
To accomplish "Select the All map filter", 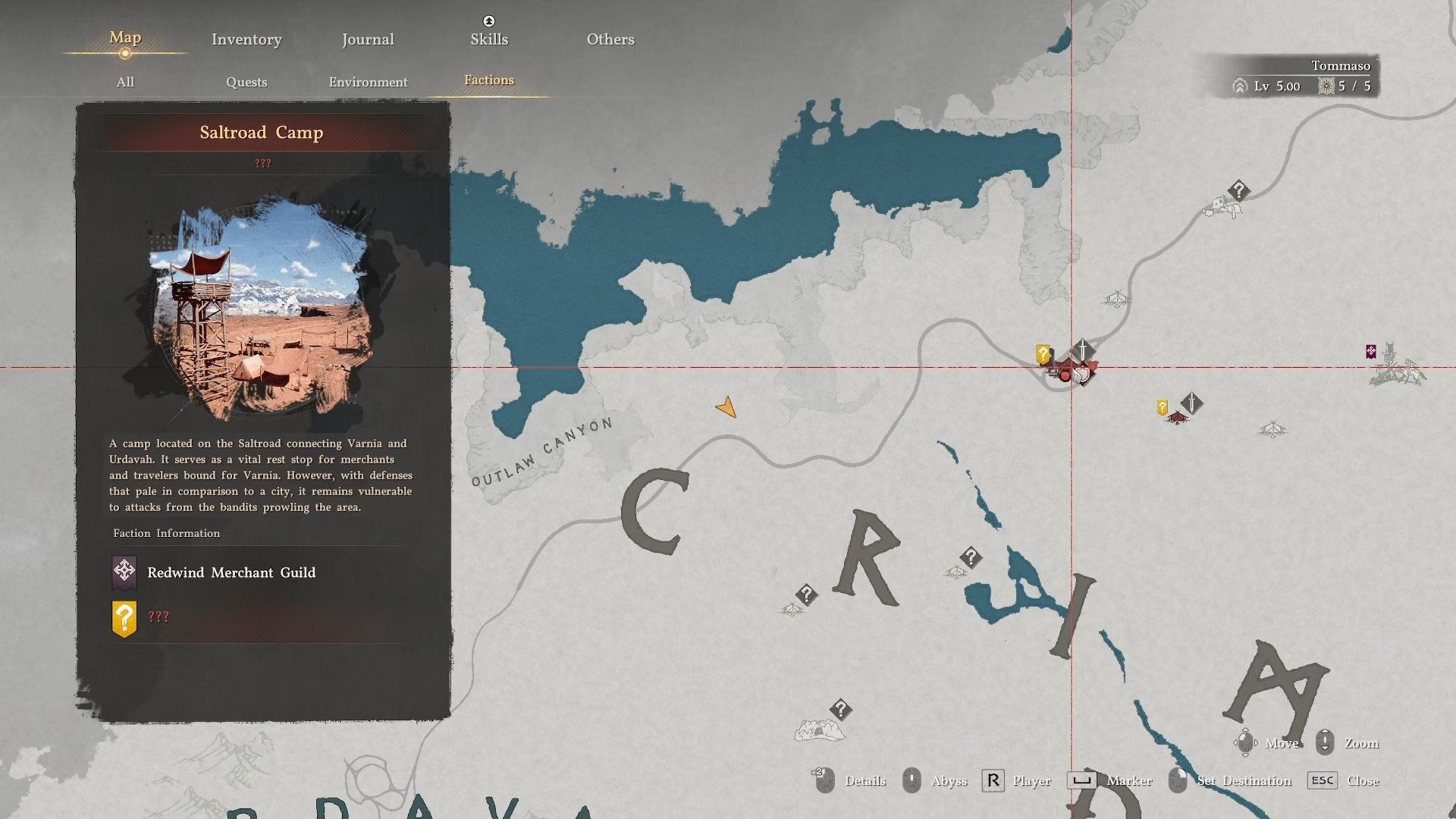I will pos(125,82).
